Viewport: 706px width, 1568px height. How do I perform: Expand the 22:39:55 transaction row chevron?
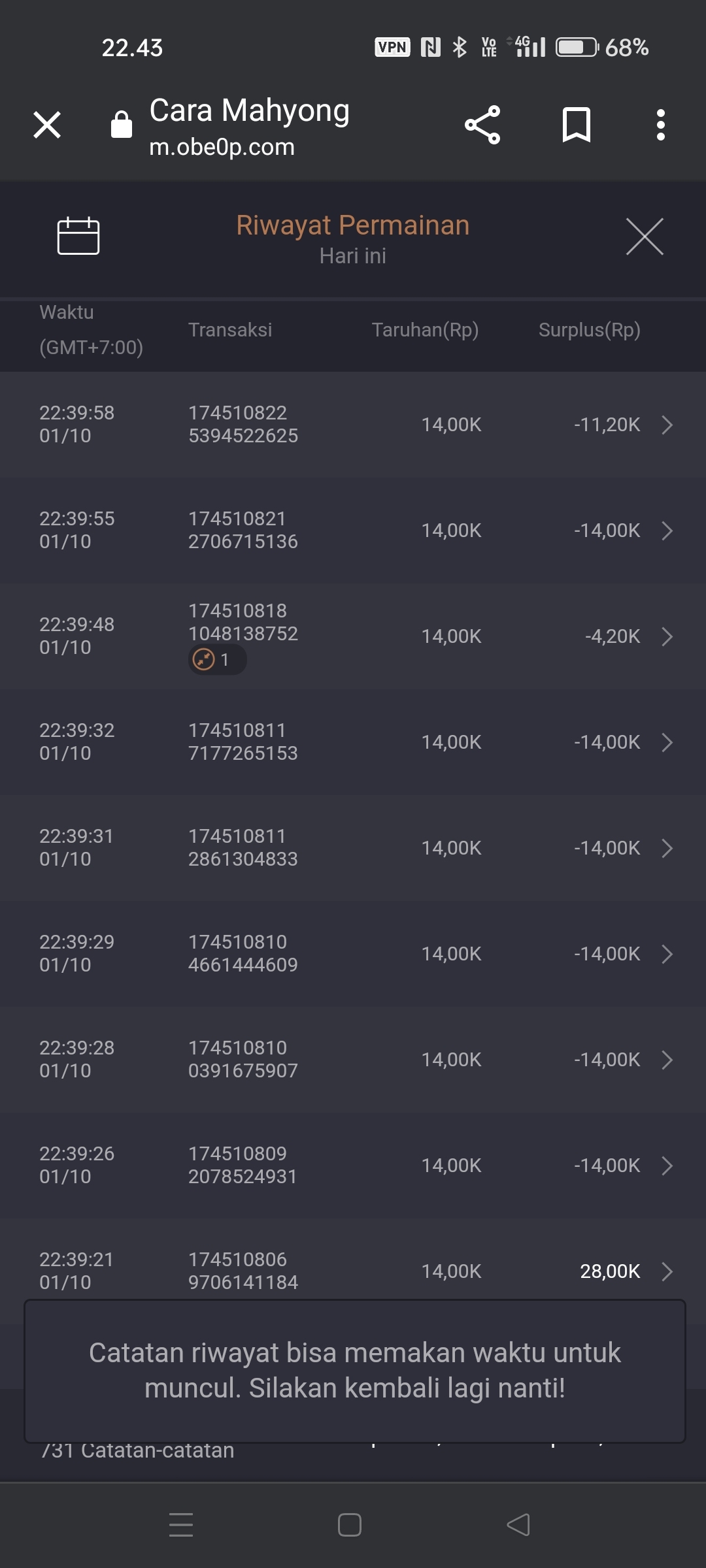pyautogui.click(x=667, y=531)
